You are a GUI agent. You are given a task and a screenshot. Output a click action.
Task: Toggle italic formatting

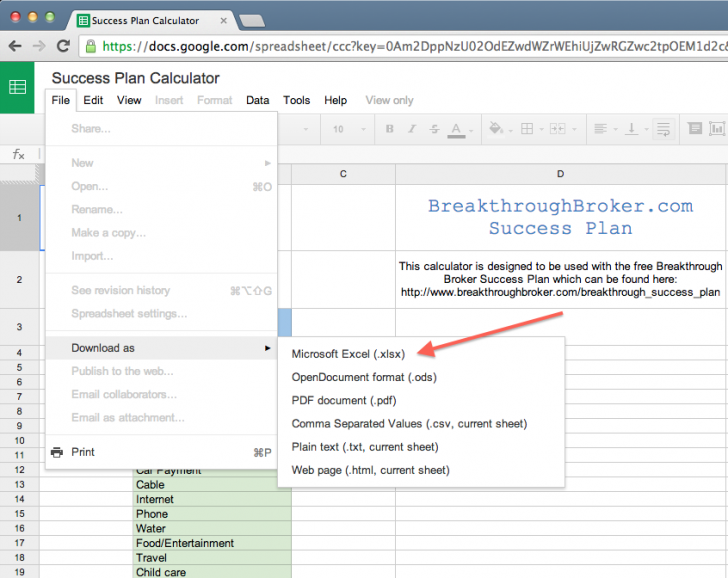pyautogui.click(x=412, y=129)
